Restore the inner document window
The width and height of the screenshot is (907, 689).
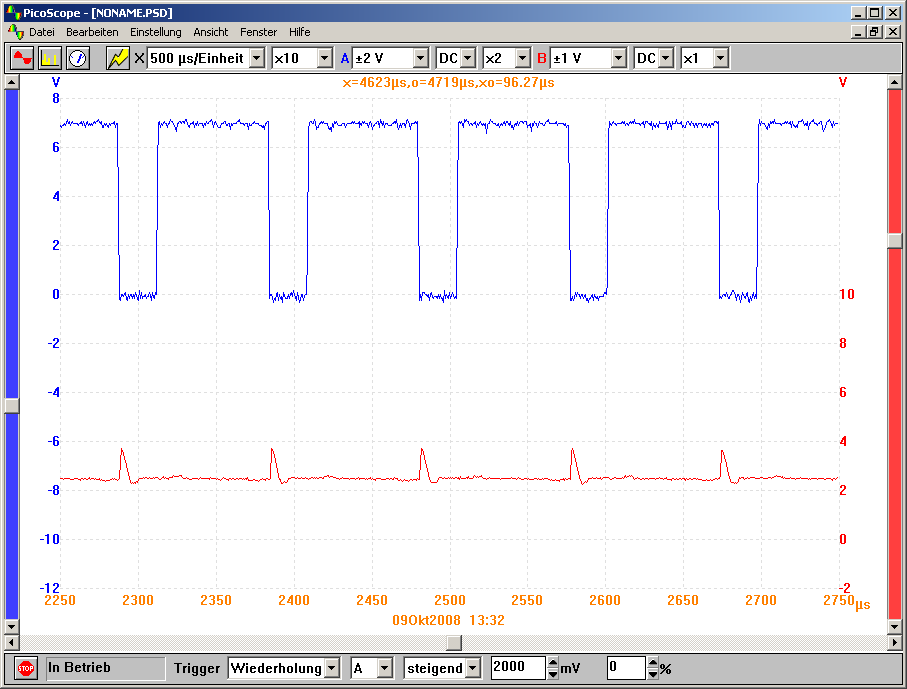click(x=875, y=32)
